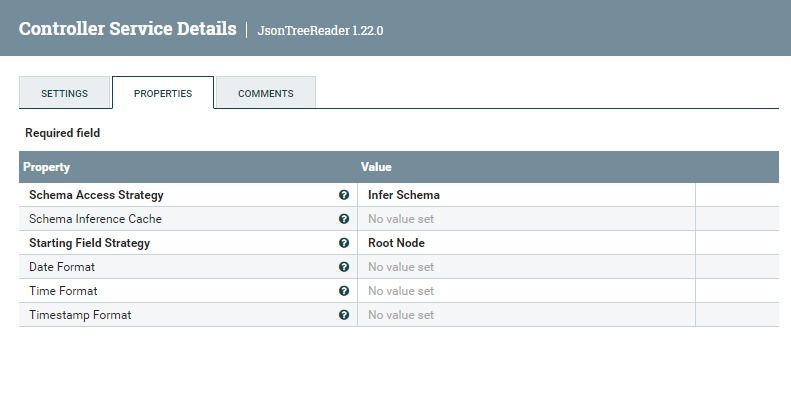The width and height of the screenshot is (791, 395).
Task: Click the Controller Service Details heading
Action: pyautogui.click(x=128, y=28)
